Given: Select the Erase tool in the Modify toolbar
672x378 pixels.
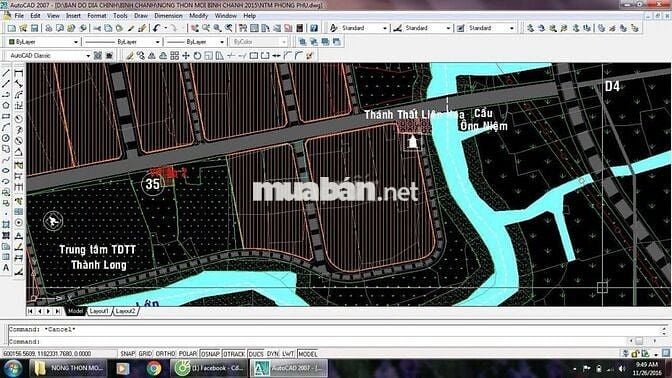Looking at the screenshot, I should click(x=130, y=56).
